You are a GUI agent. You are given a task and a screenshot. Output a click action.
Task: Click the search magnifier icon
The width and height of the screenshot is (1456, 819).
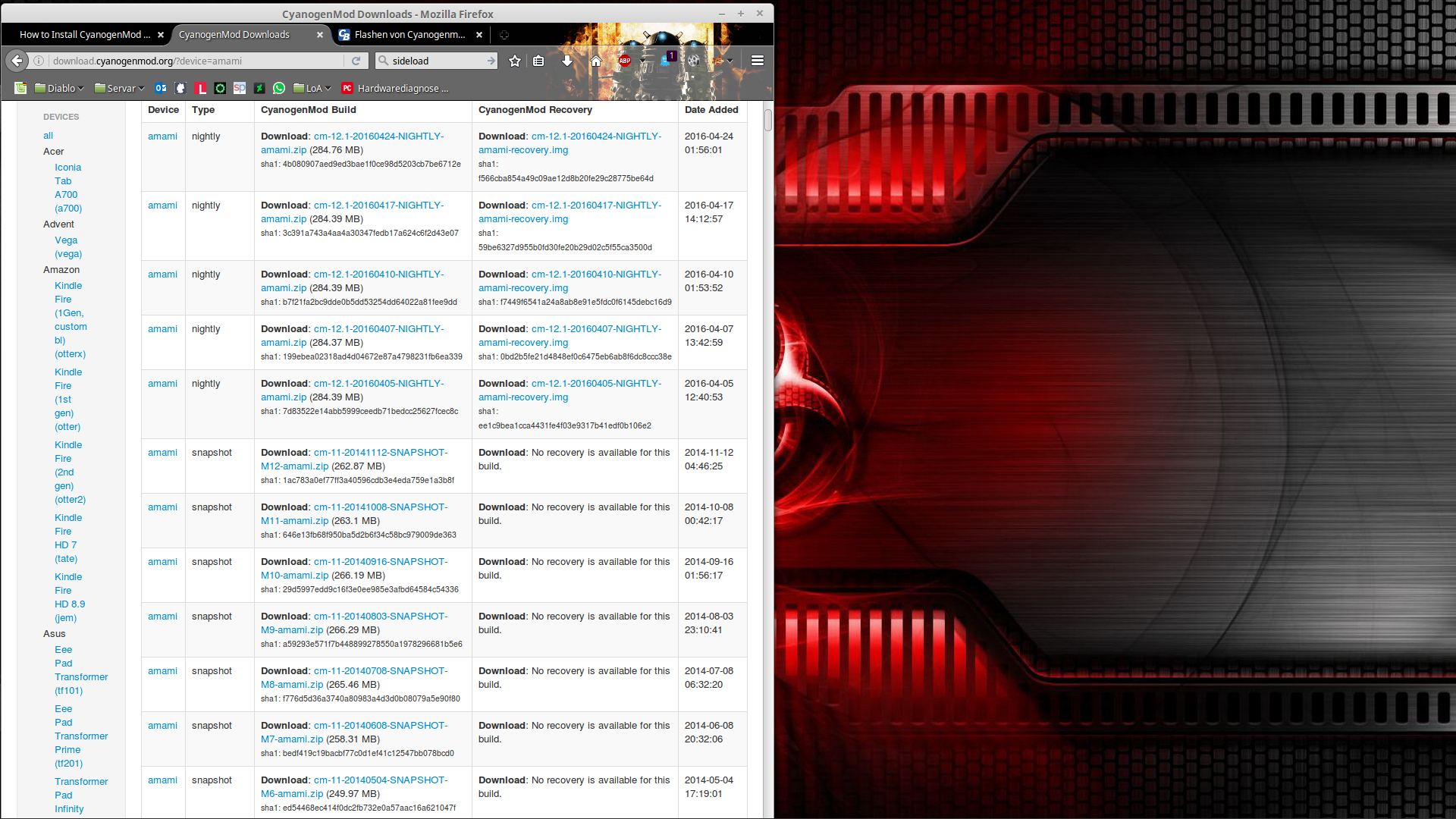[x=383, y=61]
